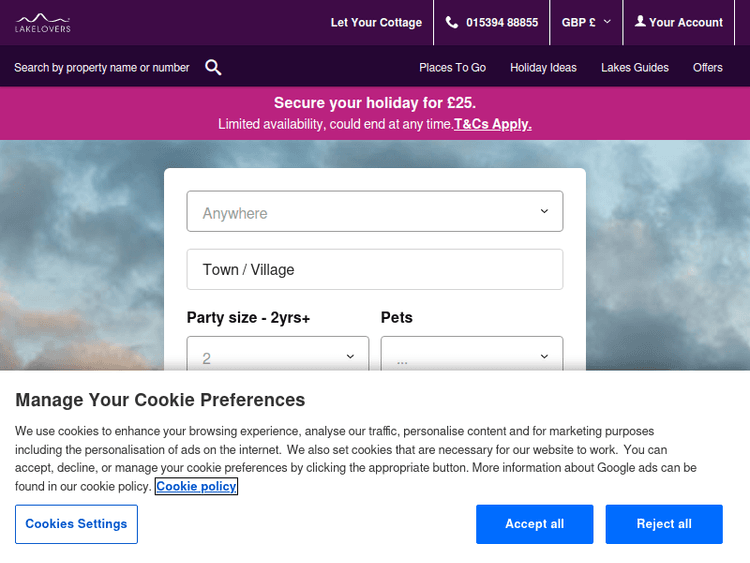This screenshot has width=750, height=563.
Task: Click the magnifying glass search icon
Action: [x=213, y=67]
